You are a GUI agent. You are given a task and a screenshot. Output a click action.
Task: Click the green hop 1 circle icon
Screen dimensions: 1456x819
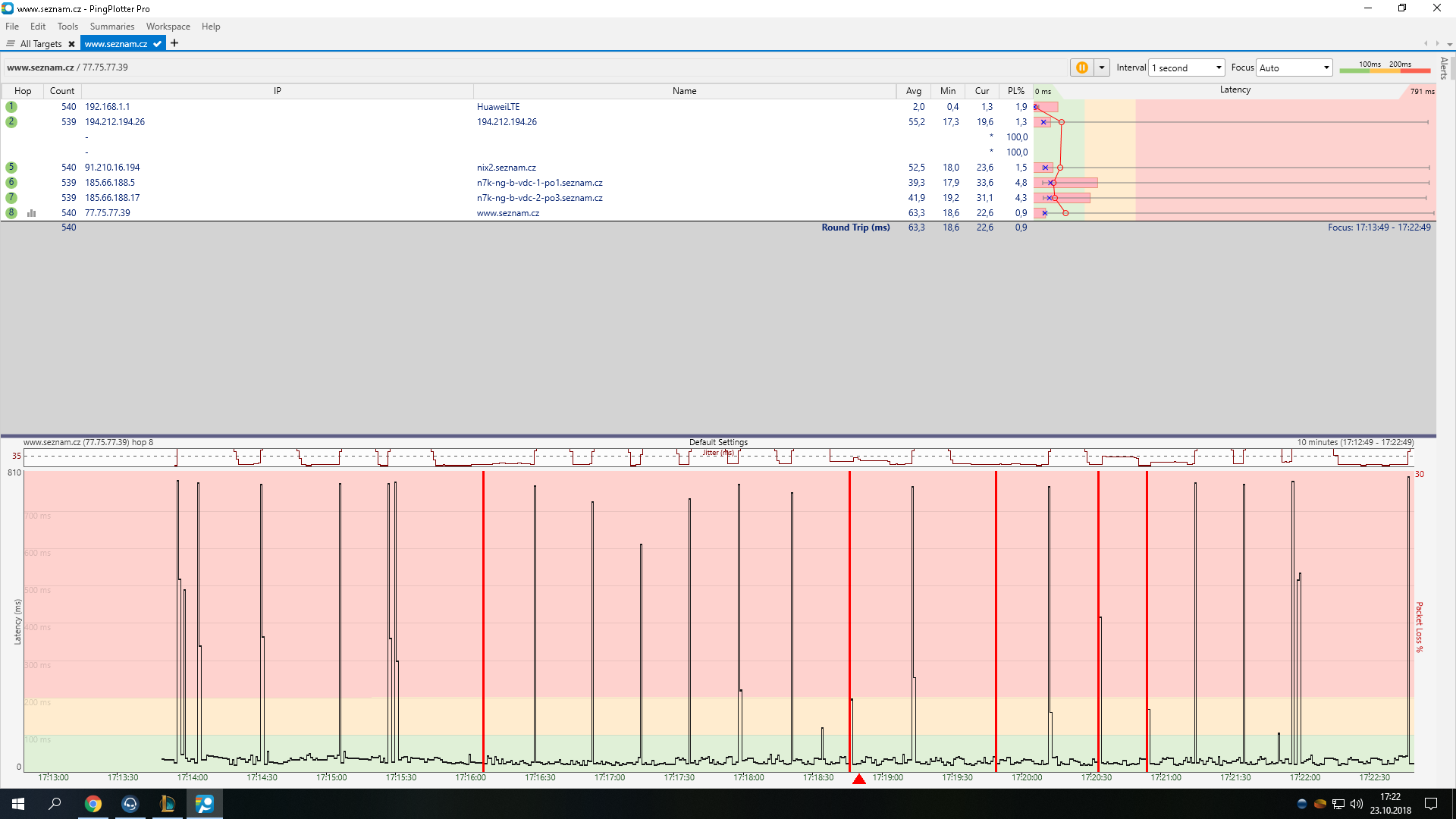point(11,107)
